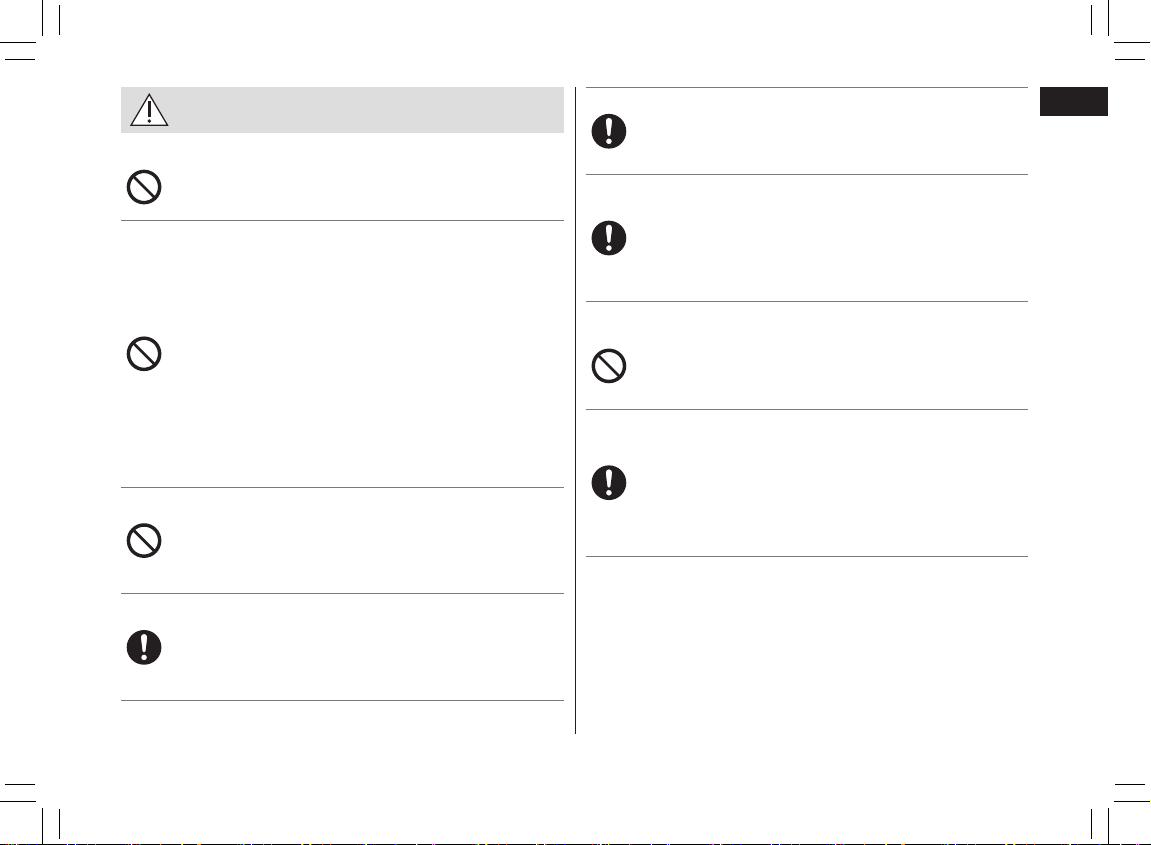
Task: Click the prohibition icon just above the left-column exclamation icon
Action: (x=144, y=541)
